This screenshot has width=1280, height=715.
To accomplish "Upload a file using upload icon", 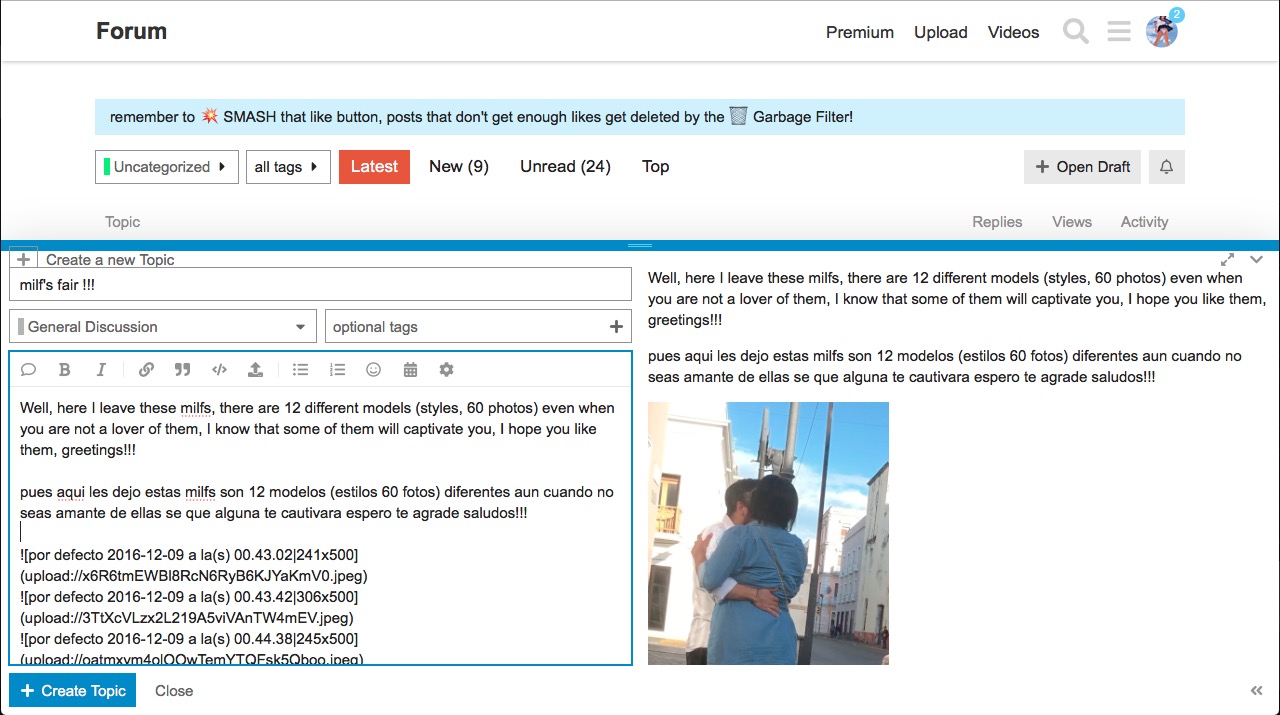I will [x=255, y=370].
